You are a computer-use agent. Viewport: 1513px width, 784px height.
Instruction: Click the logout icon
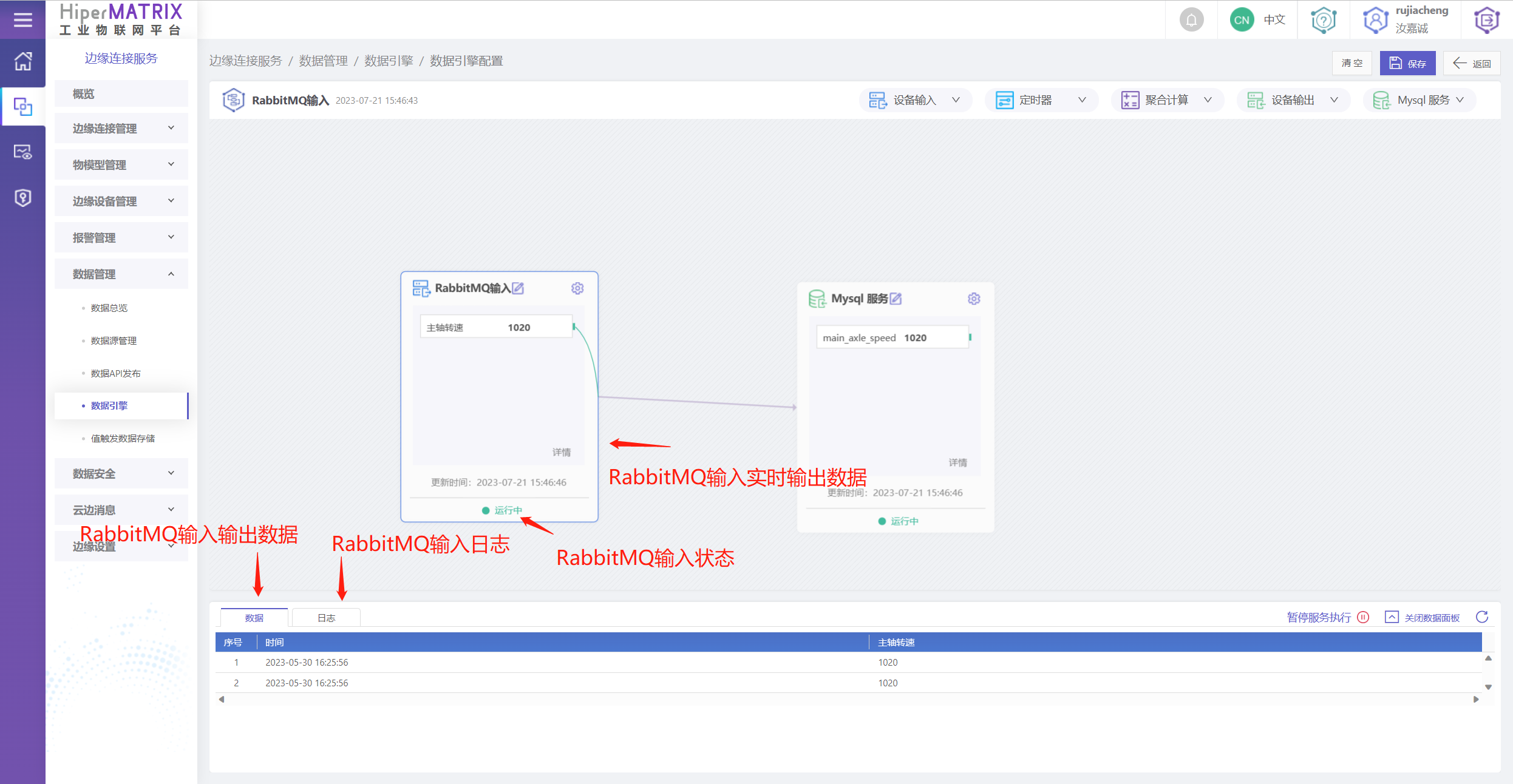pos(1487,20)
